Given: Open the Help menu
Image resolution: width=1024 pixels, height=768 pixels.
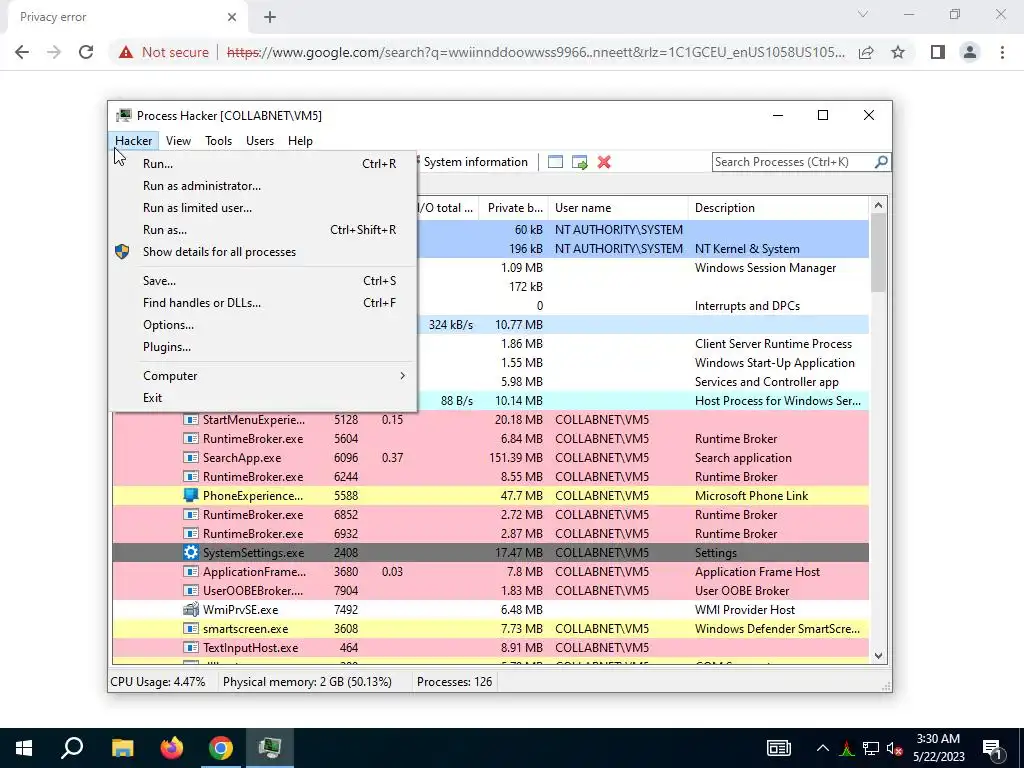Looking at the screenshot, I should tap(300, 140).
